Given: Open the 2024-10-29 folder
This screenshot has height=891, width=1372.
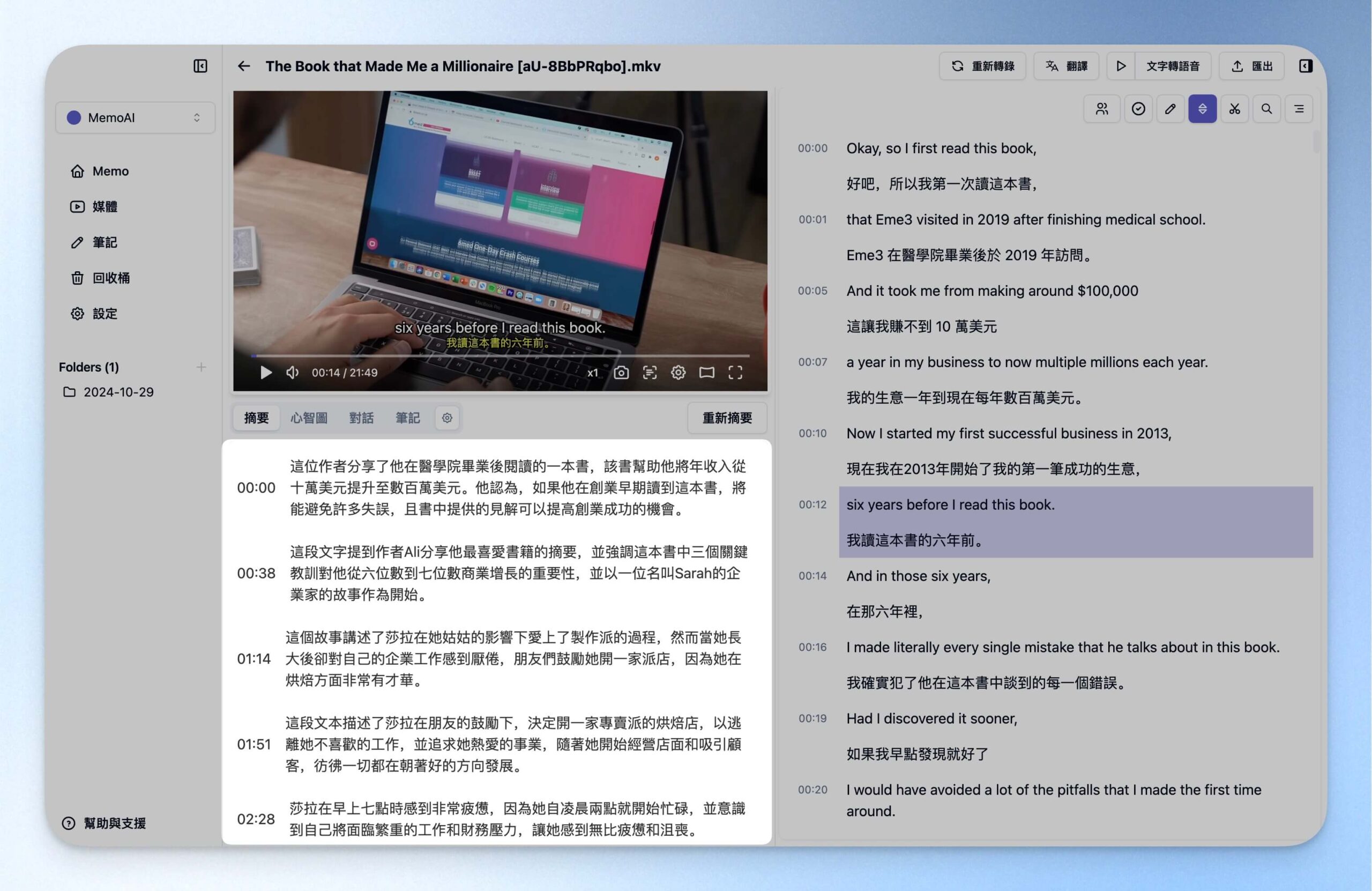Looking at the screenshot, I should click(x=108, y=392).
